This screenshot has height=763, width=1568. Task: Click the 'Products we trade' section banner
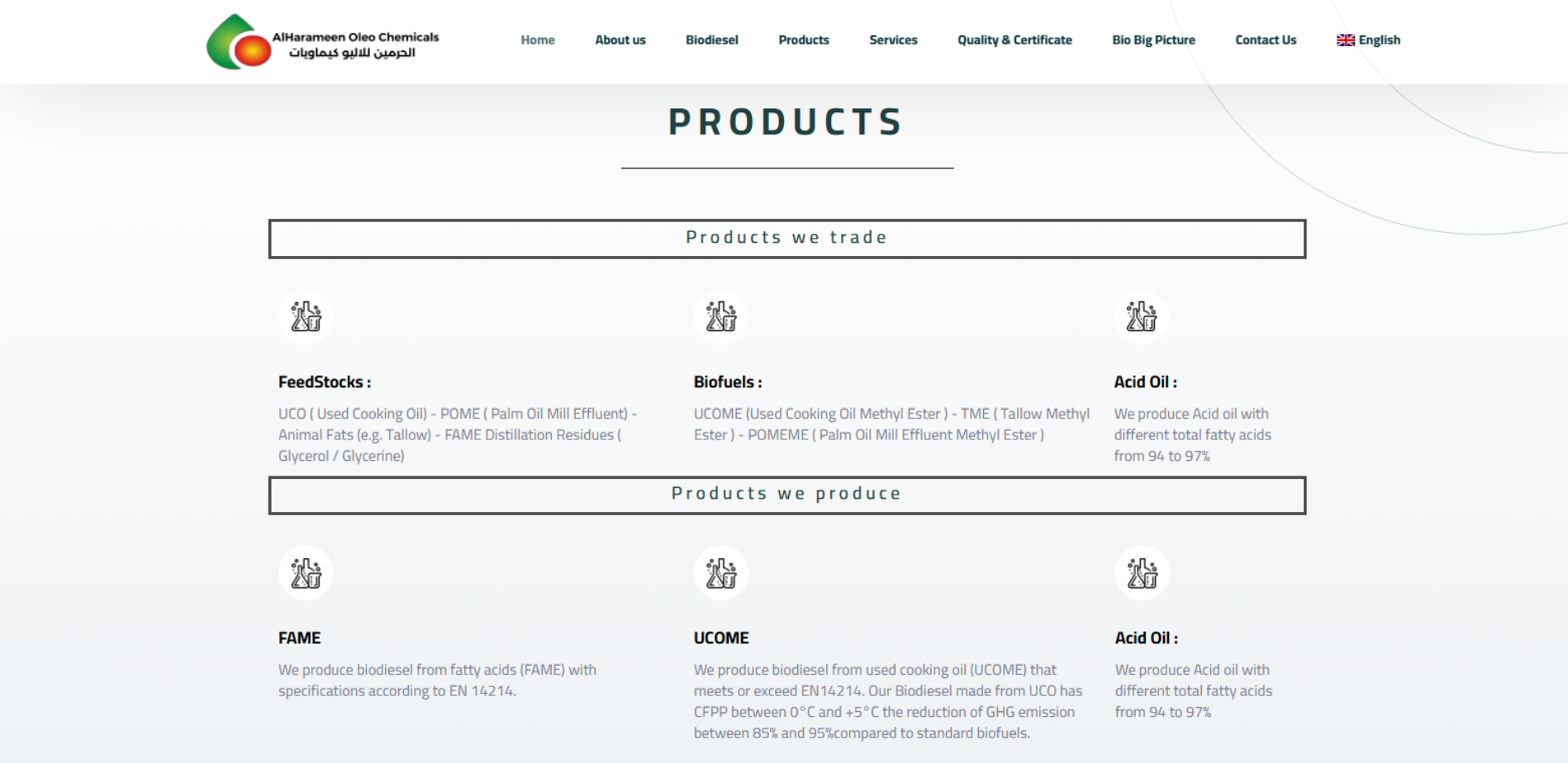click(786, 239)
